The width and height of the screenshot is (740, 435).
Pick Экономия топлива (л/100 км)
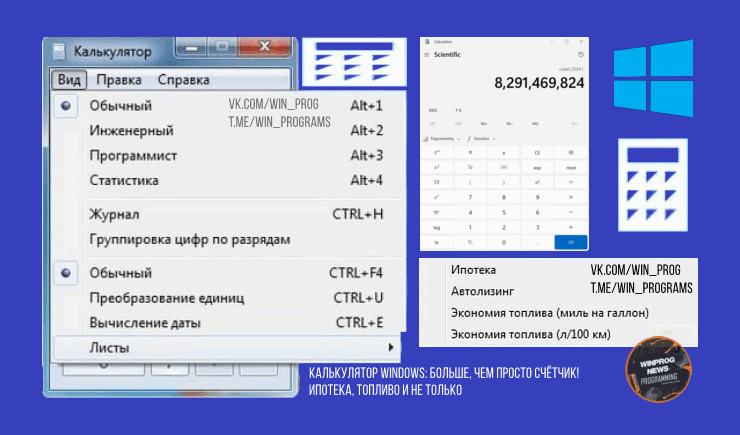pos(530,334)
